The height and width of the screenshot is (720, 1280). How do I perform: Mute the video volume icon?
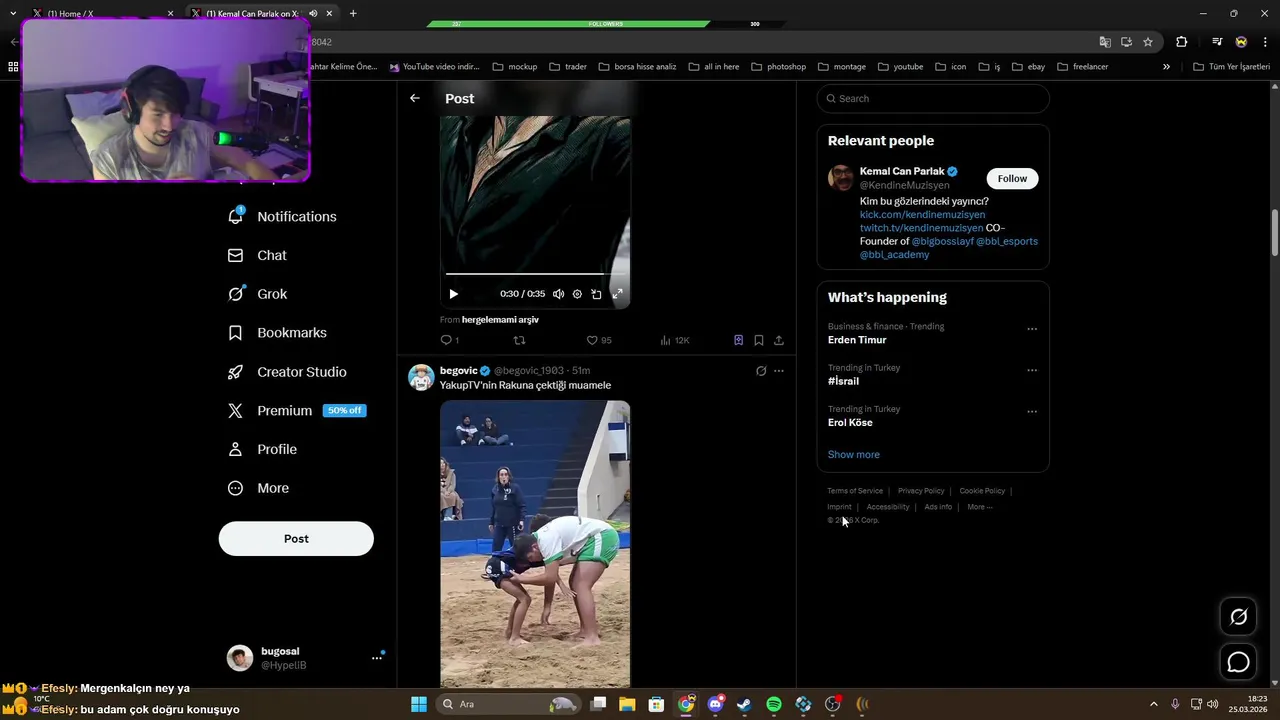point(558,294)
